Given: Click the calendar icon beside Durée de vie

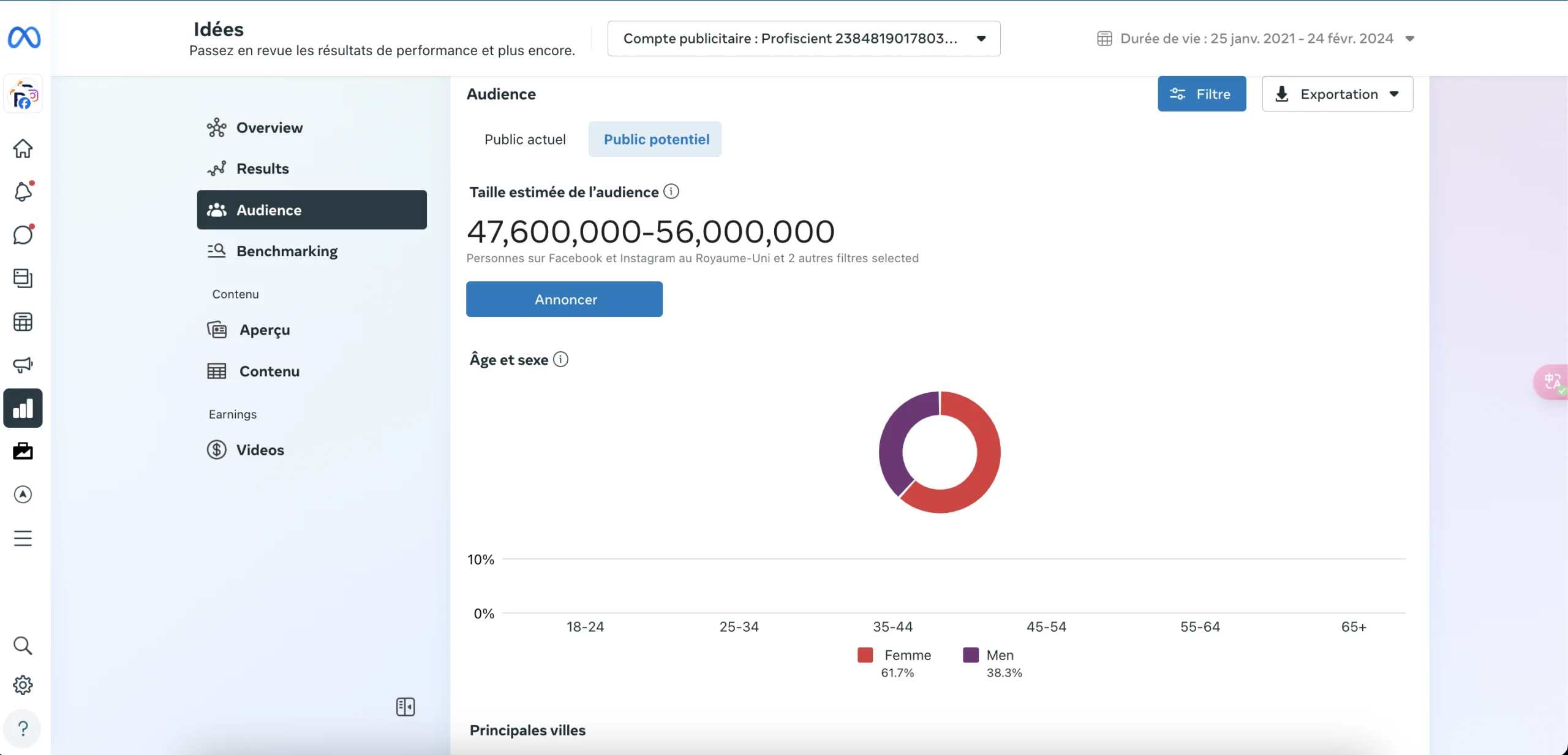Looking at the screenshot, I should [1104, 39].
